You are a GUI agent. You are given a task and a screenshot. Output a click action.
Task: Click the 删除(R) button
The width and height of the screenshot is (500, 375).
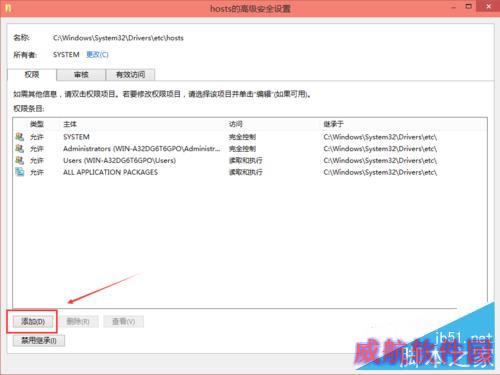pos(78,322)
